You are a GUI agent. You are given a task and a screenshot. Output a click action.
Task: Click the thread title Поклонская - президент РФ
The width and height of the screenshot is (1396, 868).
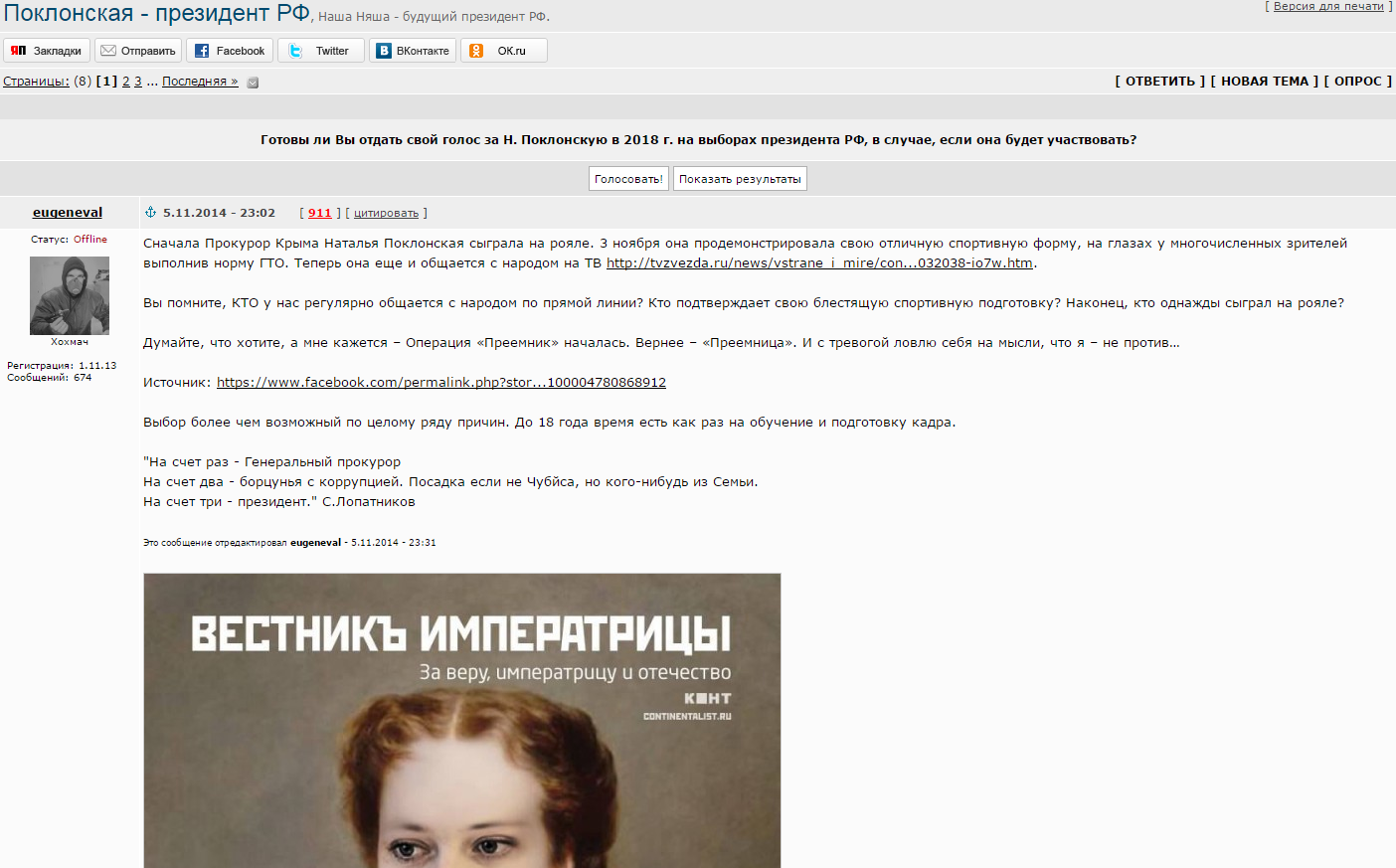click(157, 13)
